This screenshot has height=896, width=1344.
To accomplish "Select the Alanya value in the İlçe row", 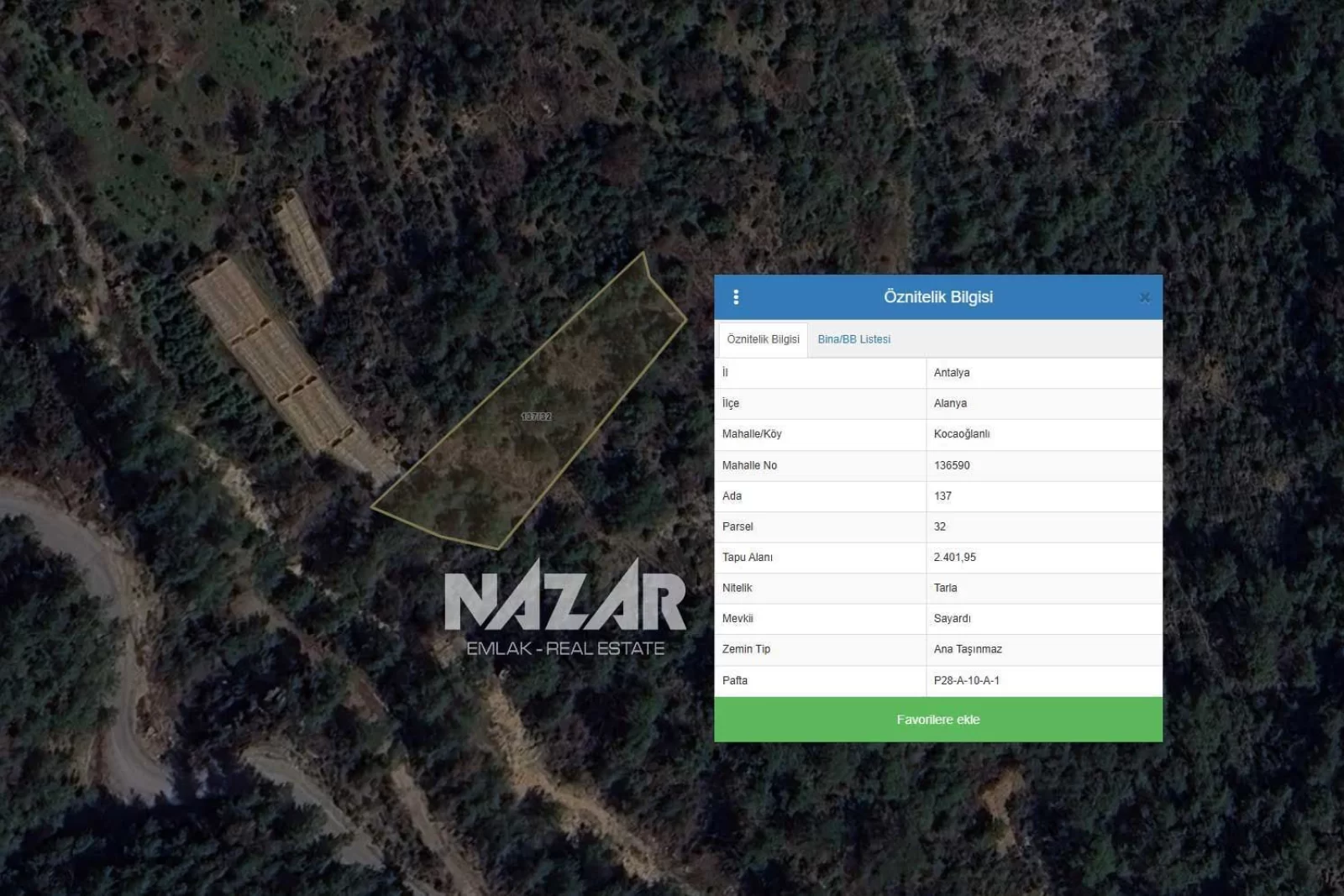I will tap(950, 404).
